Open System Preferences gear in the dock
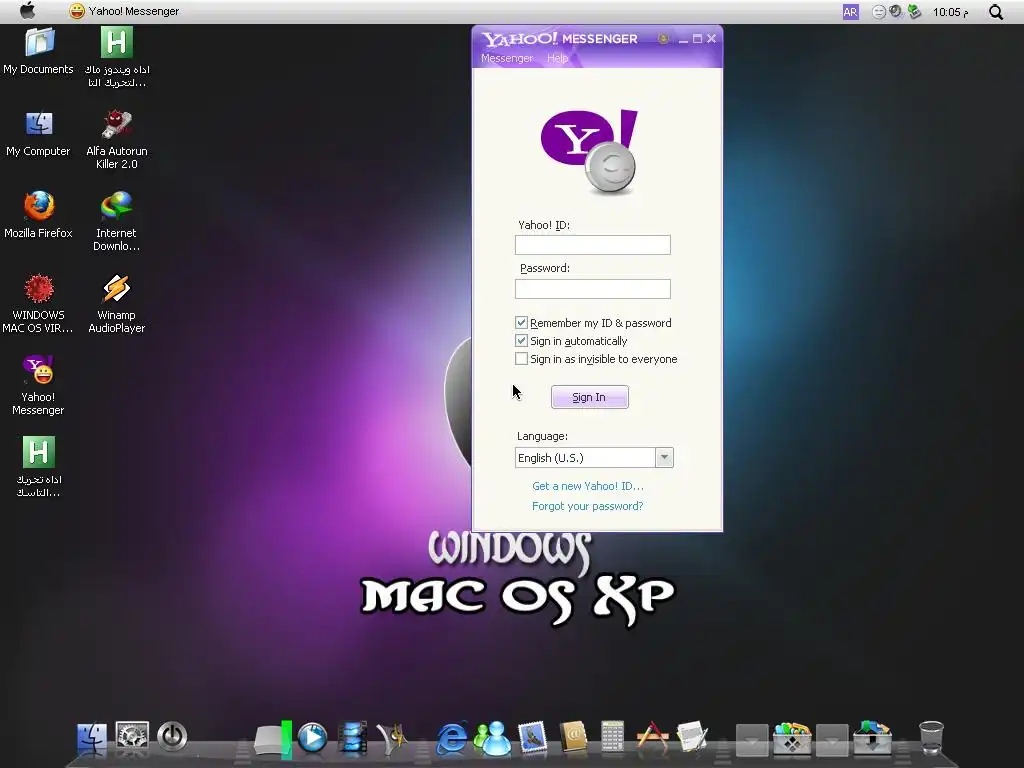This screenshot has height=768, width=1024. [x=132, y=737]
